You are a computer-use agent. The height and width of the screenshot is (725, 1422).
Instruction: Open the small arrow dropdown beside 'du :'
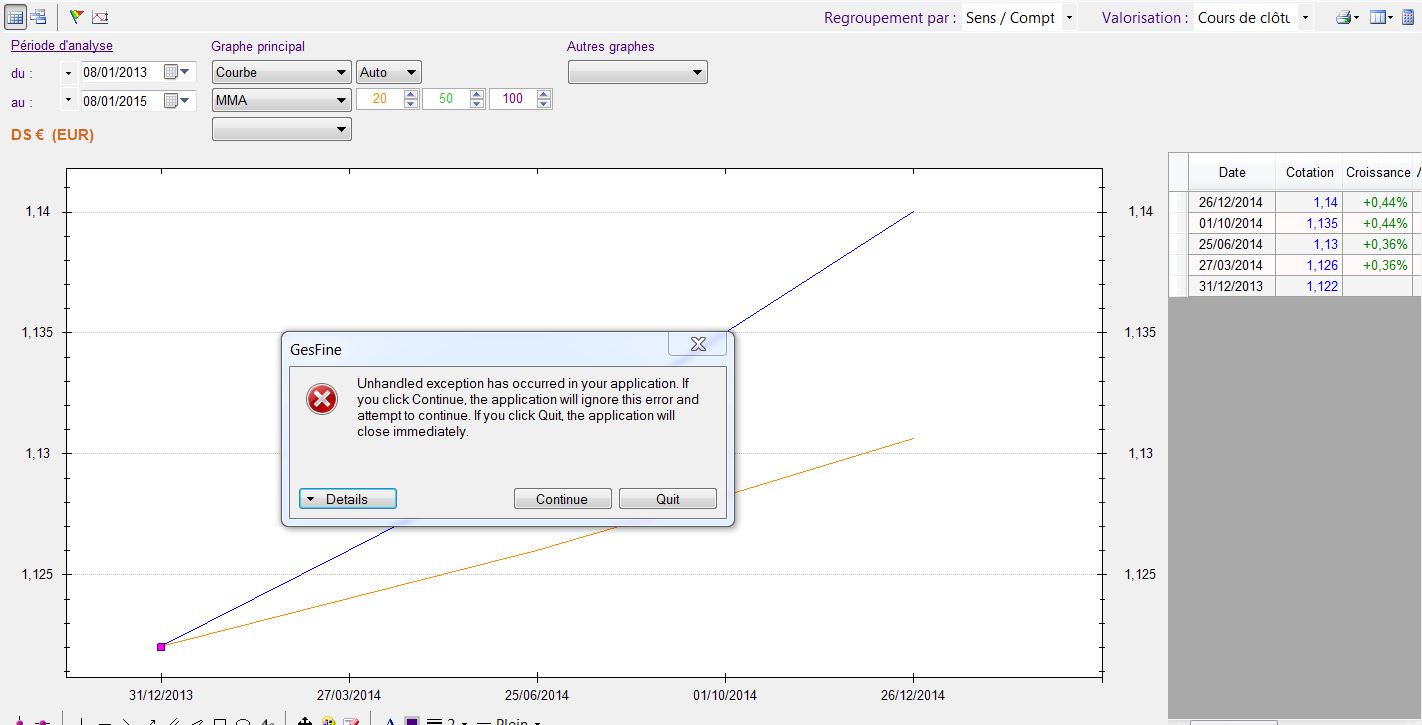pyautogui.click(x=68, y=72)
